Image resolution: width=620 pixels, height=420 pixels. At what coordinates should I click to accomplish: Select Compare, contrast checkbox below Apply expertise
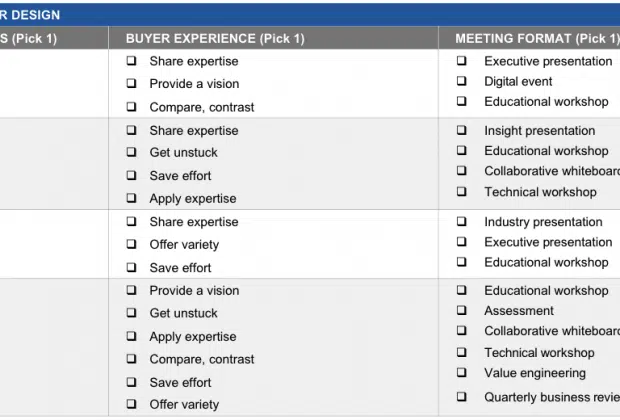point(131,359)
